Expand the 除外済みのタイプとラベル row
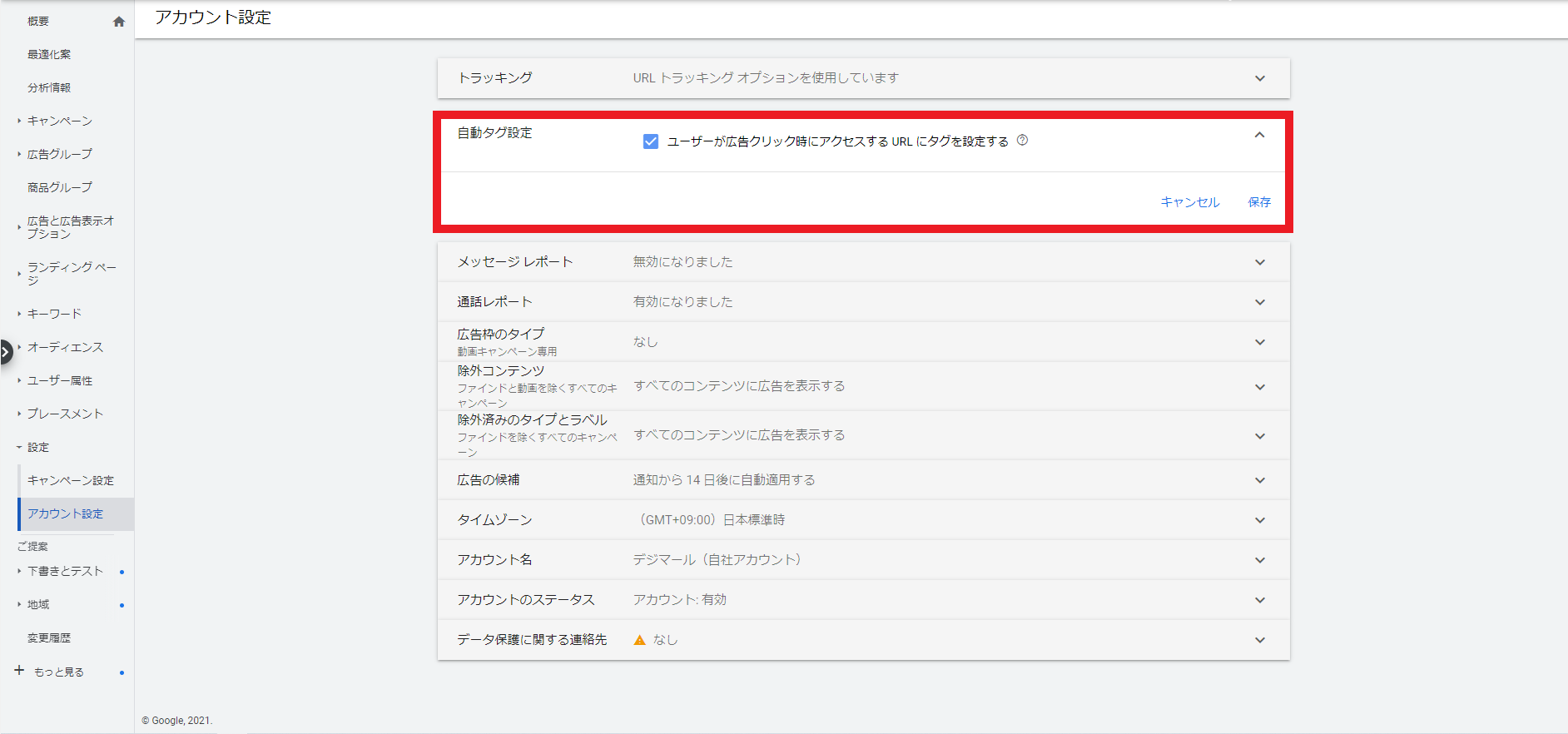 click(864, 435)
